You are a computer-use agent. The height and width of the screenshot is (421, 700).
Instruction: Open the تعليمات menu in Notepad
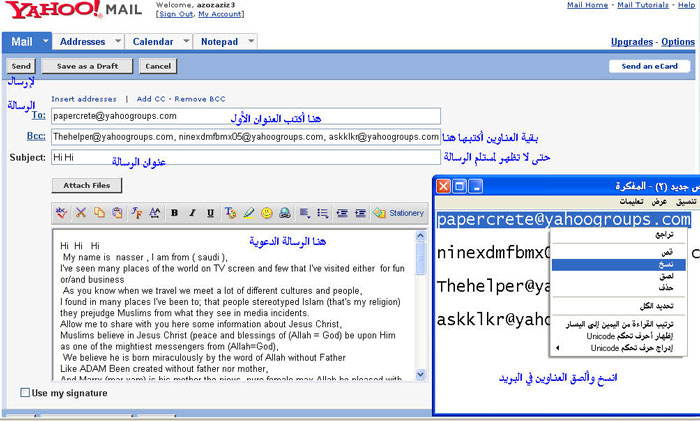[x=631, y=202]
